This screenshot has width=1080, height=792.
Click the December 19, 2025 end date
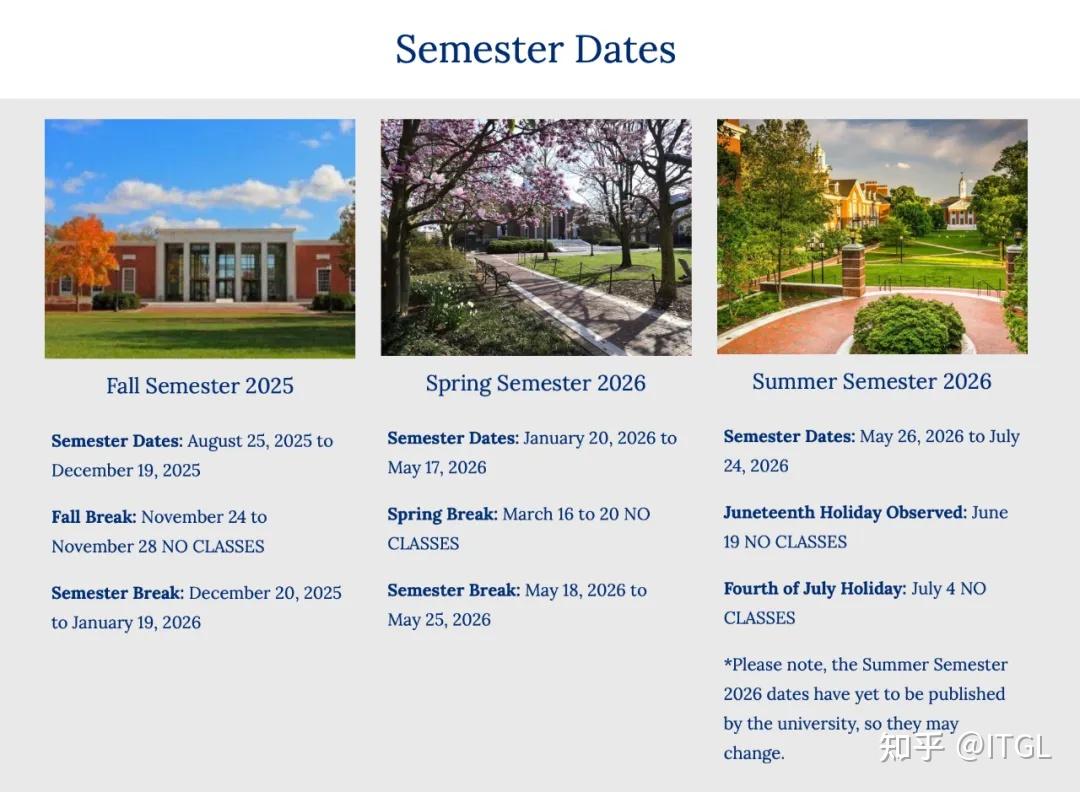click(126, 470)
